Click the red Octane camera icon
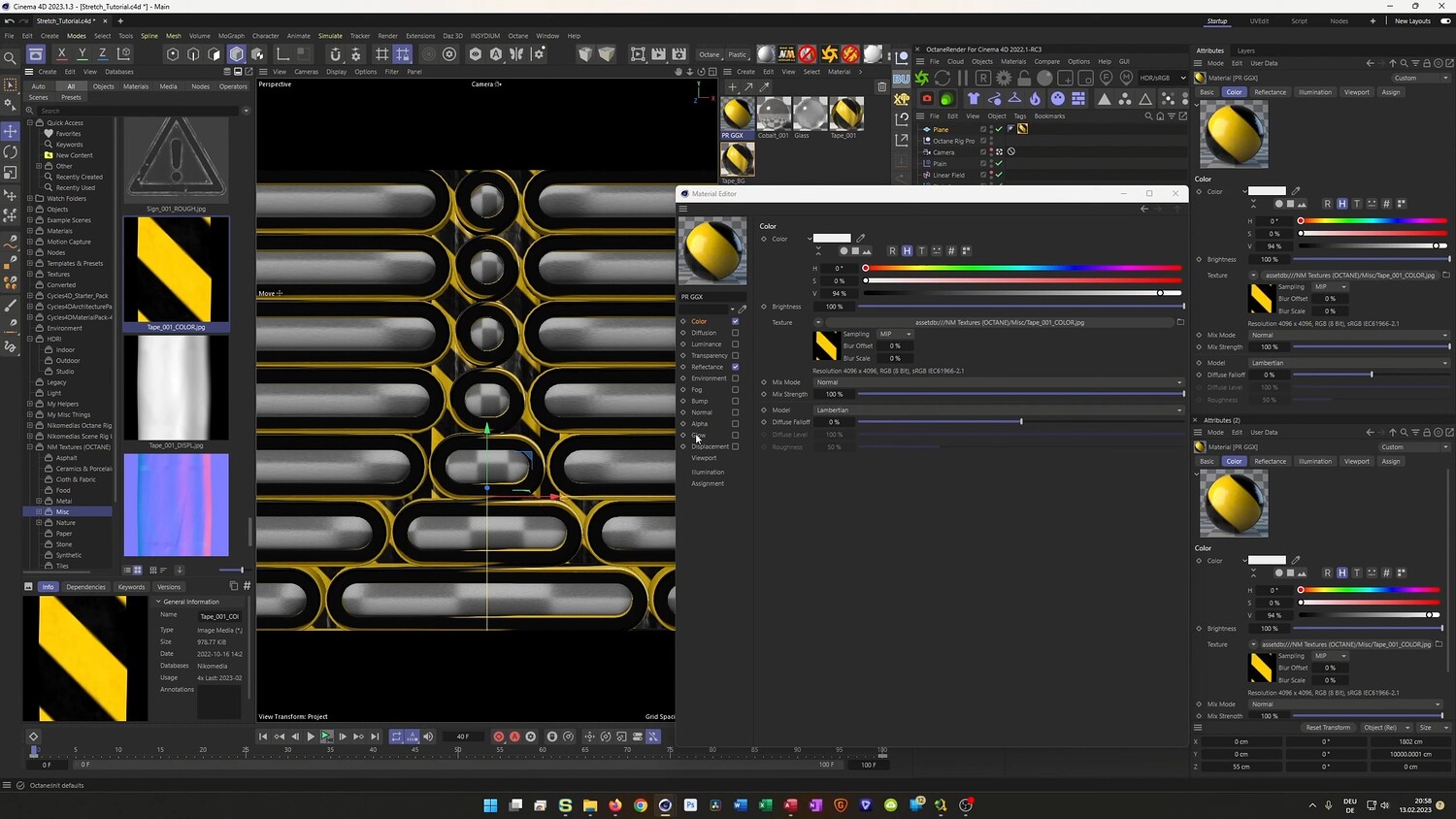The width and height of the screenshot is (1456, 819). click(927, 99)
